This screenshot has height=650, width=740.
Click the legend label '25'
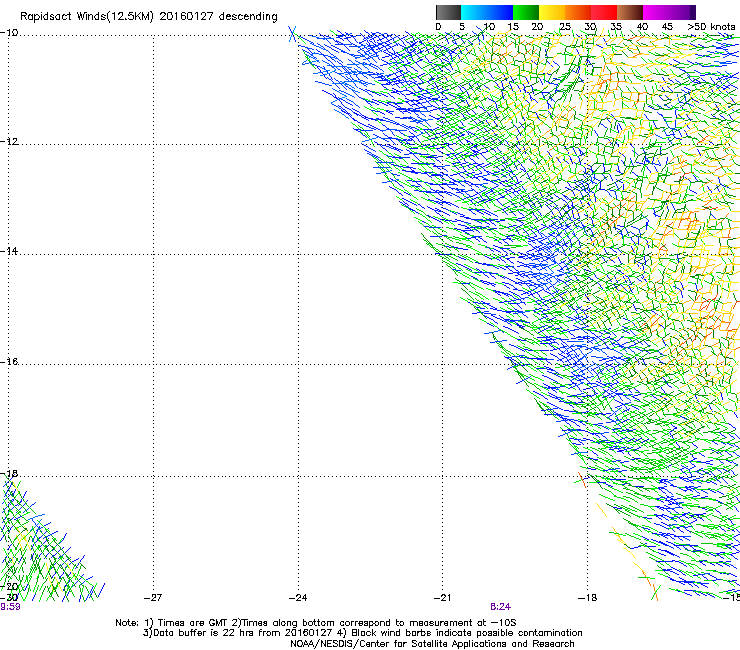[565, 27]
